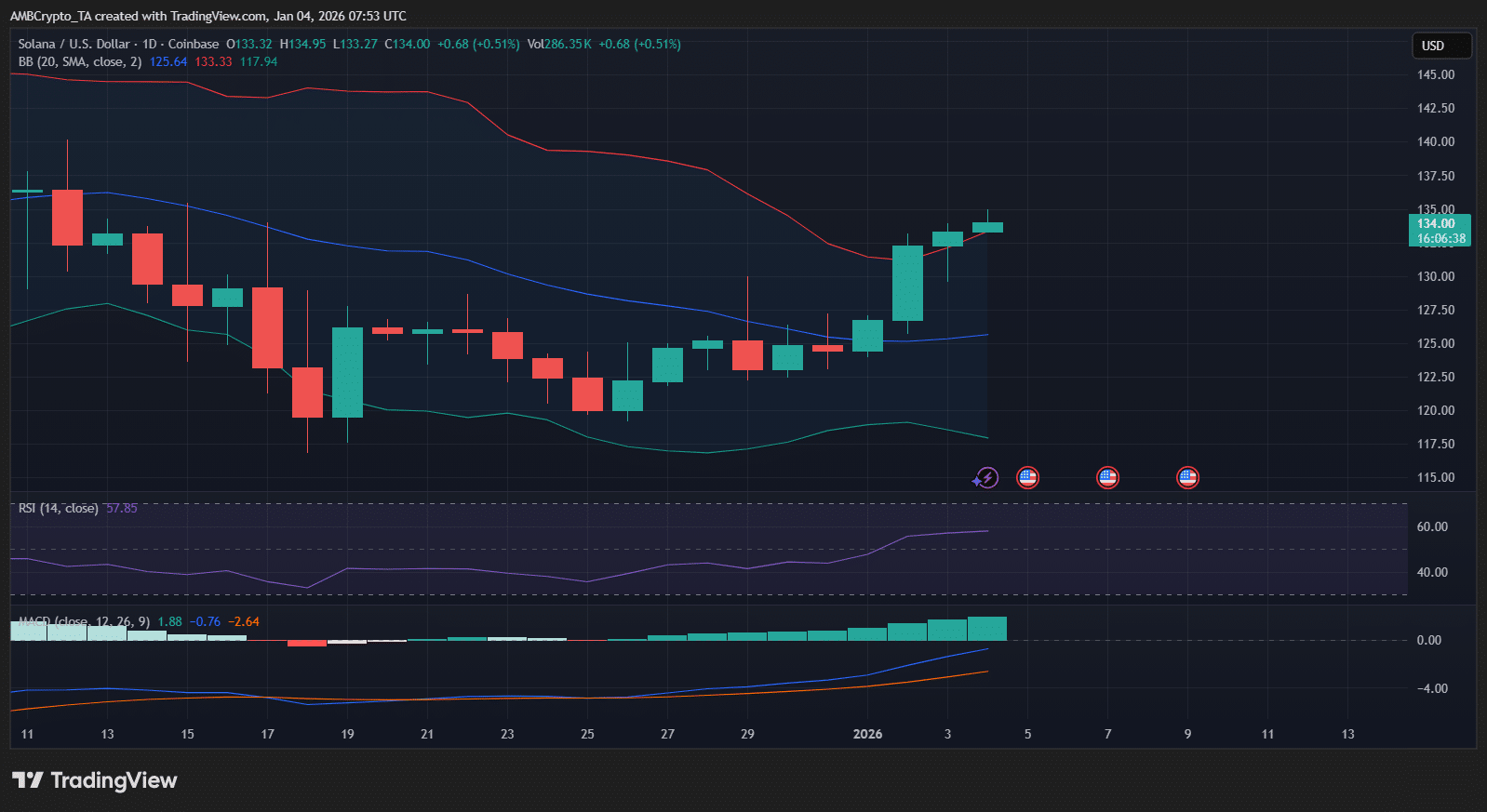Click the orange MACD value -2.64
1487x812 pixels.
pyautogui.click(x=244, y=621)
